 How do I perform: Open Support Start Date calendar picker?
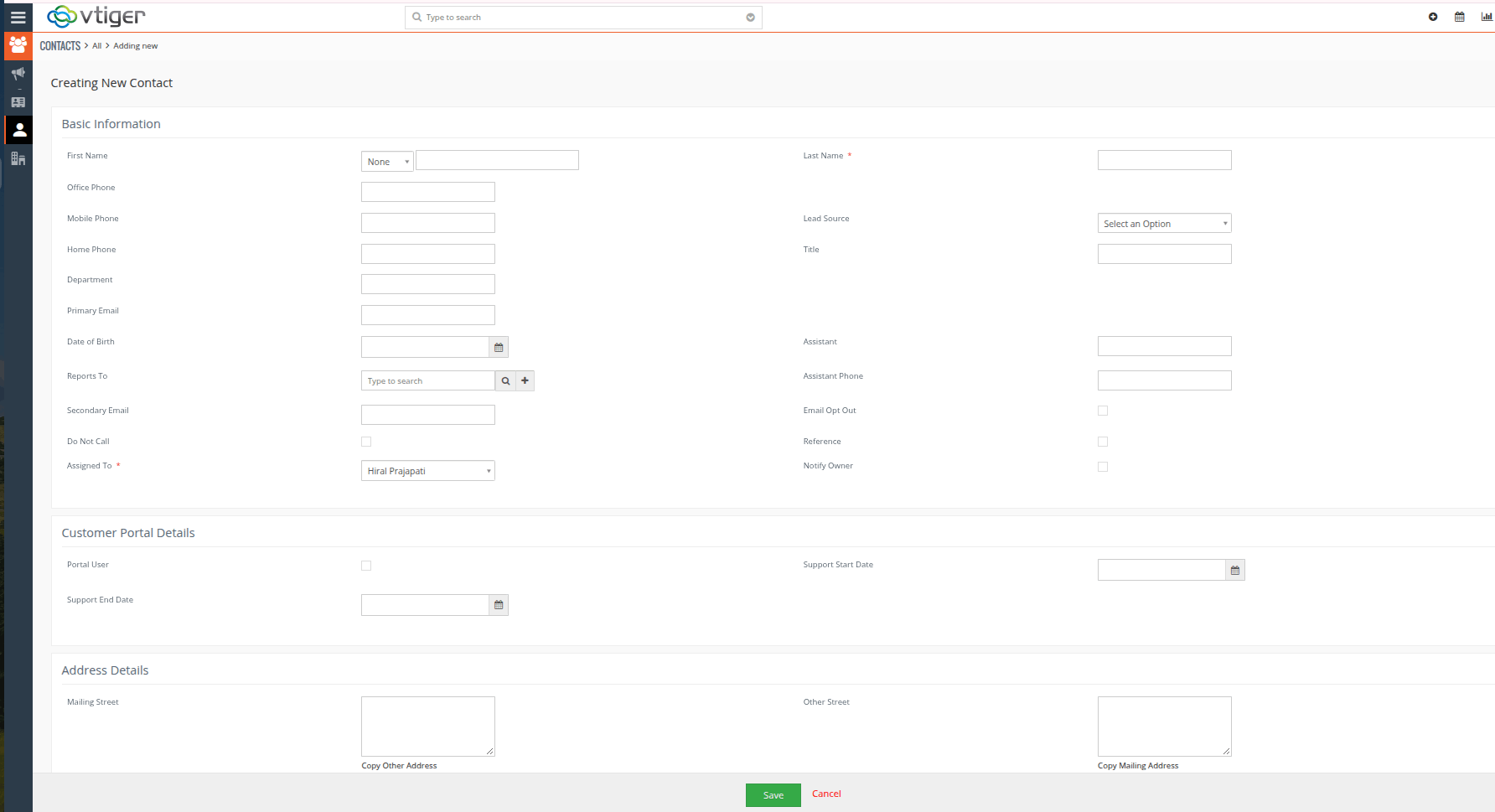1235,571
